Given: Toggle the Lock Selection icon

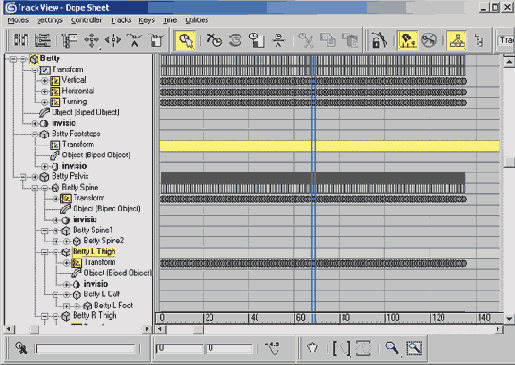Looking at the screenshot, I should pos(379,41).
